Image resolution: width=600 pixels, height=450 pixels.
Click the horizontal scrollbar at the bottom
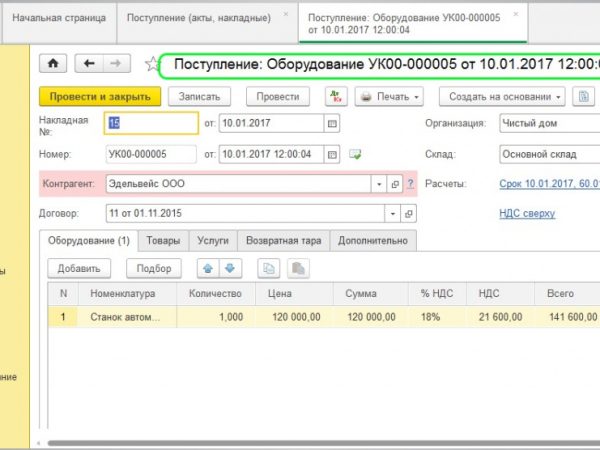300,443
